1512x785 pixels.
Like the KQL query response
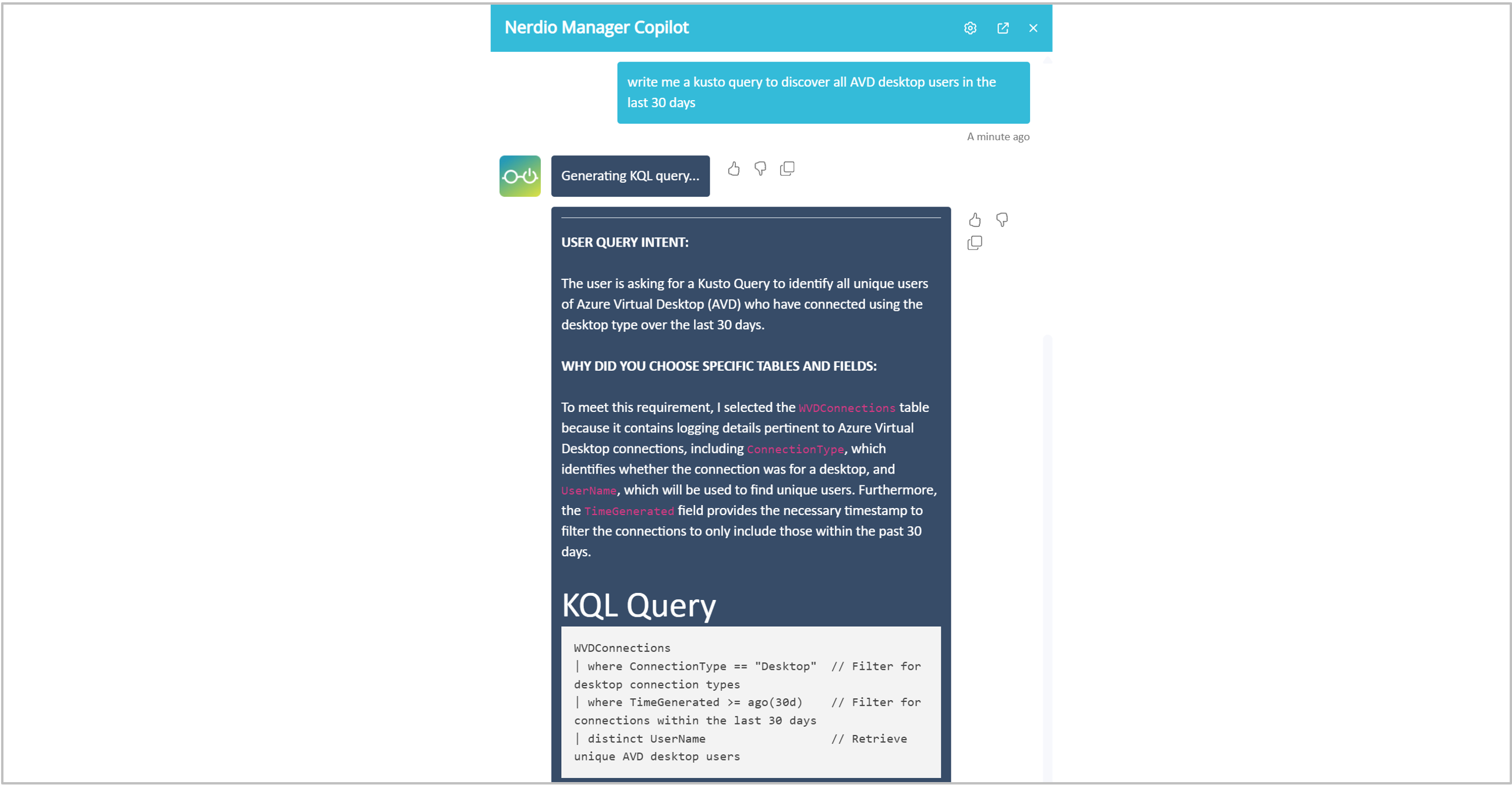pos(975,220)
